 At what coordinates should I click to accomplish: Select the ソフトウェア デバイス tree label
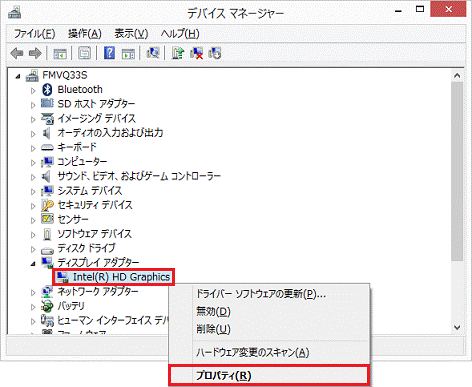click(95, 234)
